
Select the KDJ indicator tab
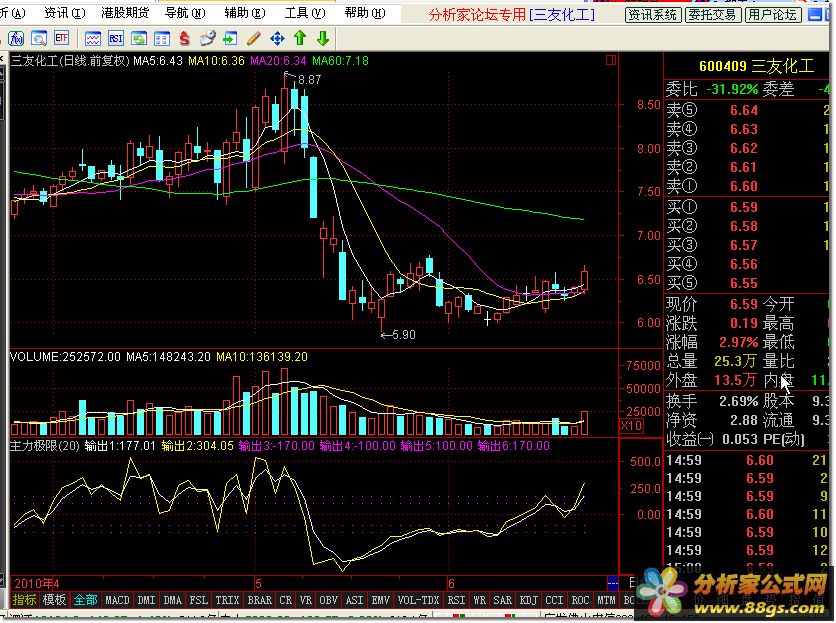529,600
